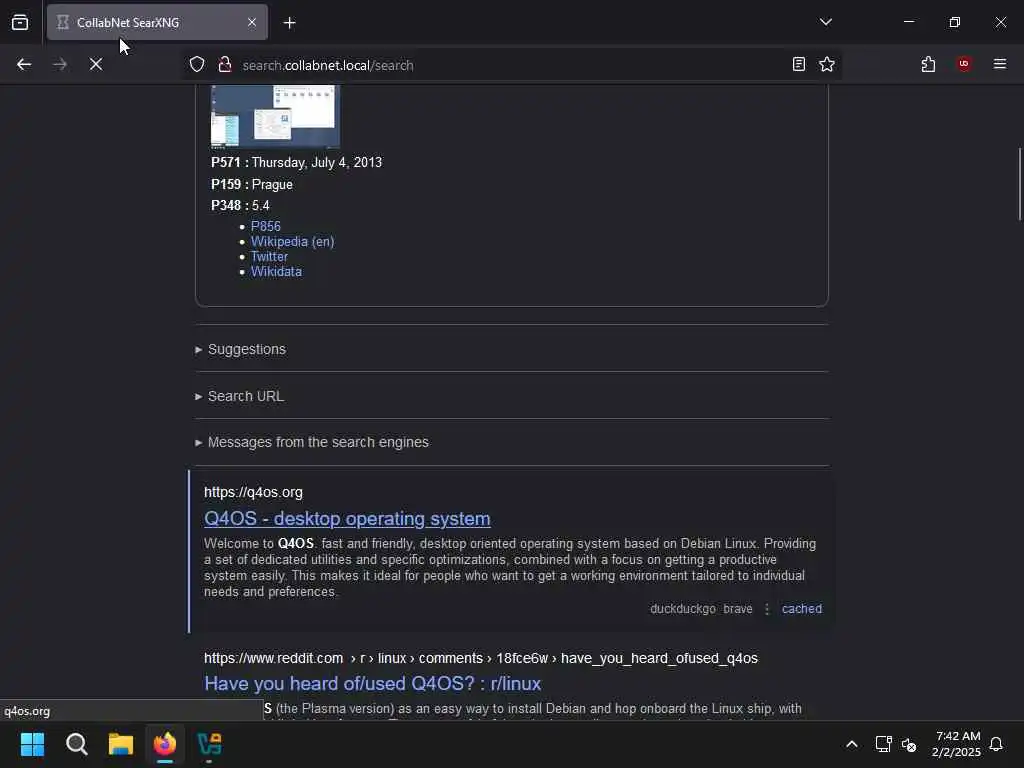
Task: Click the page vertical scrollbar thumb
Action: (x=1019, y=185)
